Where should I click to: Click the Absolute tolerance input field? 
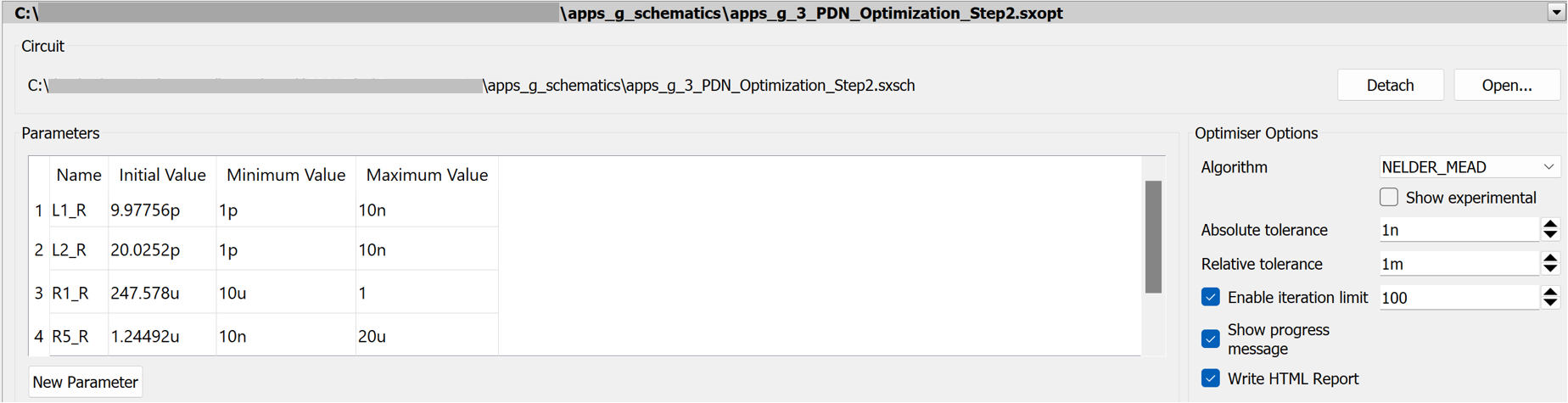1458,230
